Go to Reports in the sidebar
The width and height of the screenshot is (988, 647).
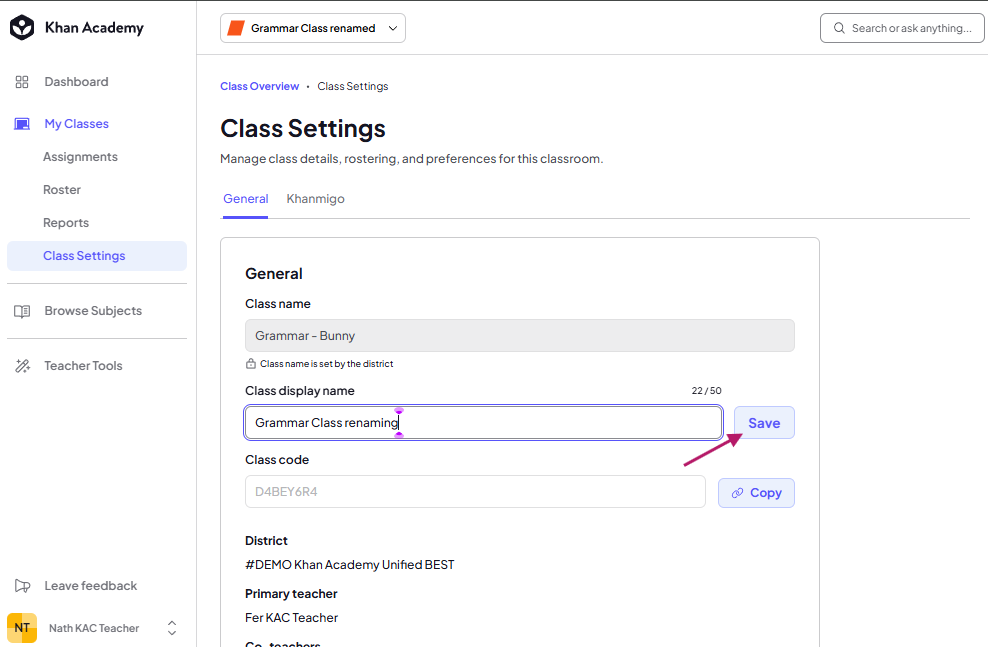[x=66, y=223]
